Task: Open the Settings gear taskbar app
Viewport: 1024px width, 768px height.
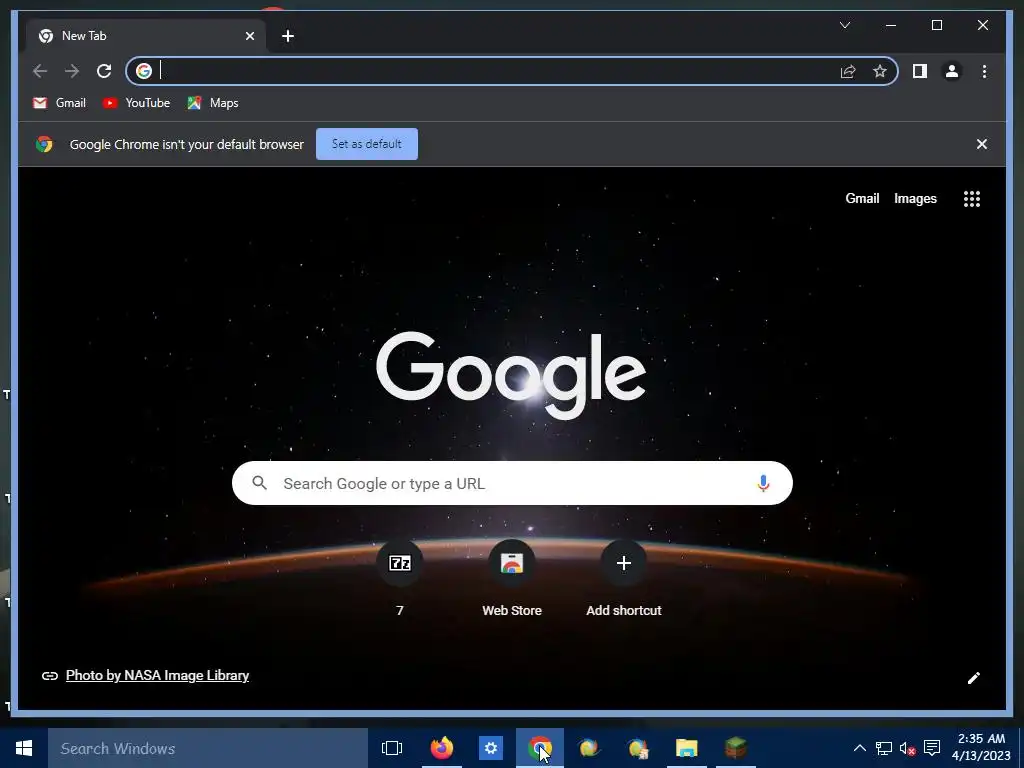Action: coord(490,748)
